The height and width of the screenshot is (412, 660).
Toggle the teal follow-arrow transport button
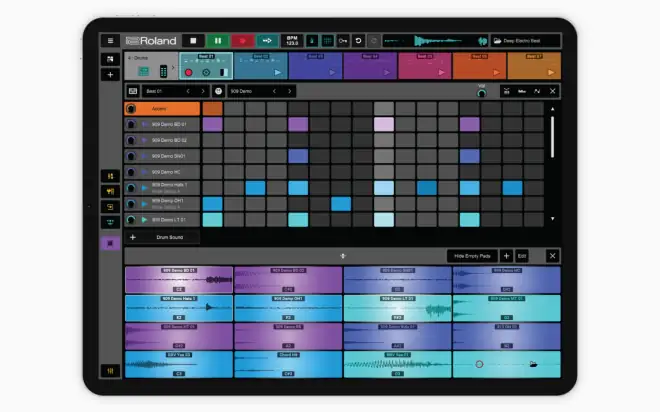click(x=267, y=41)
